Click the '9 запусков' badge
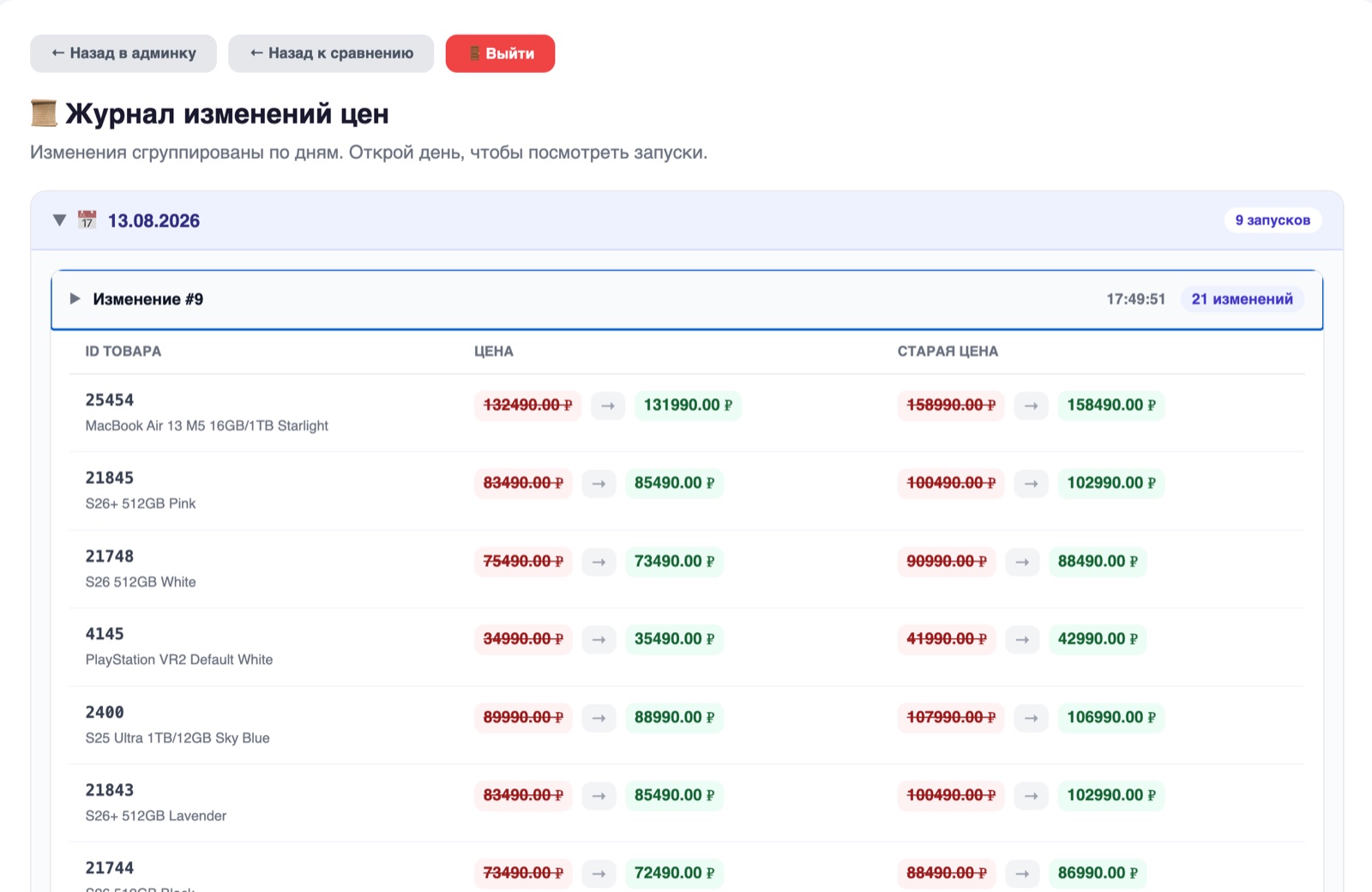 coord(1273,220)
